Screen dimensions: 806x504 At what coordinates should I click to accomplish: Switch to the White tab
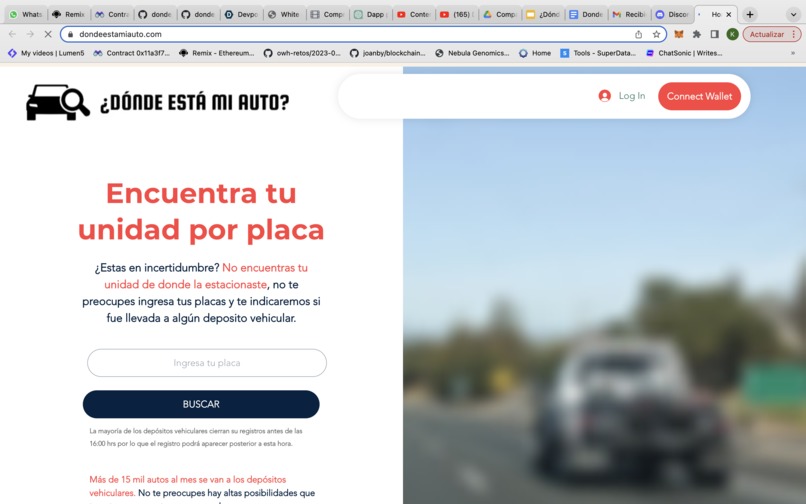click(x=284, y=14)
